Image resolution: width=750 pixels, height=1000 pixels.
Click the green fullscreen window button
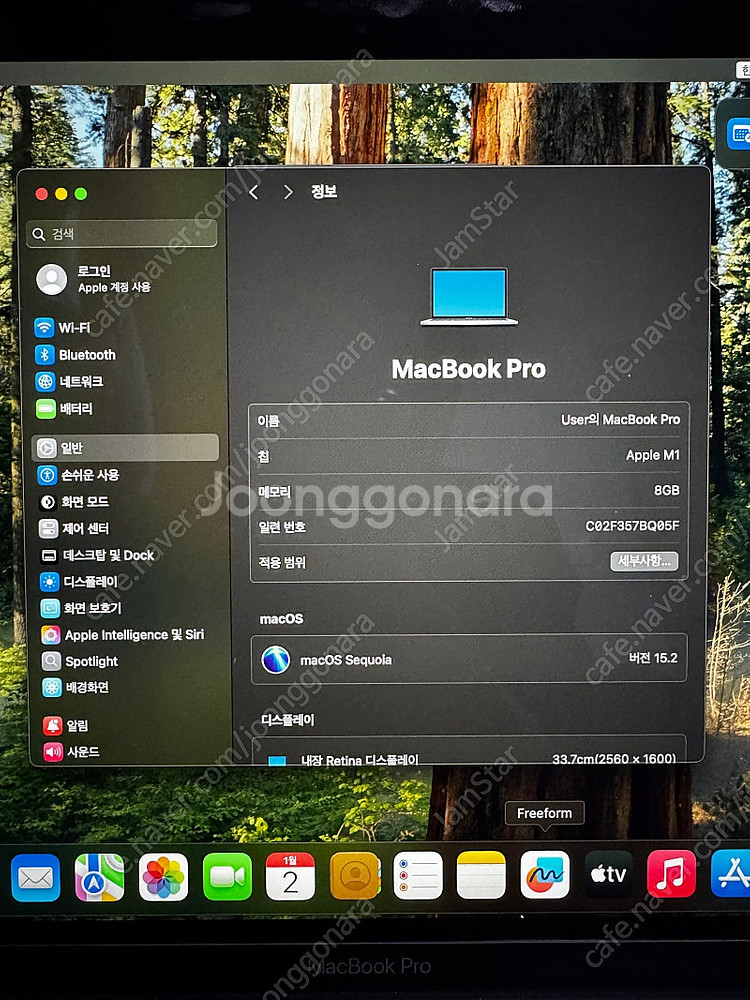(81, 194)
